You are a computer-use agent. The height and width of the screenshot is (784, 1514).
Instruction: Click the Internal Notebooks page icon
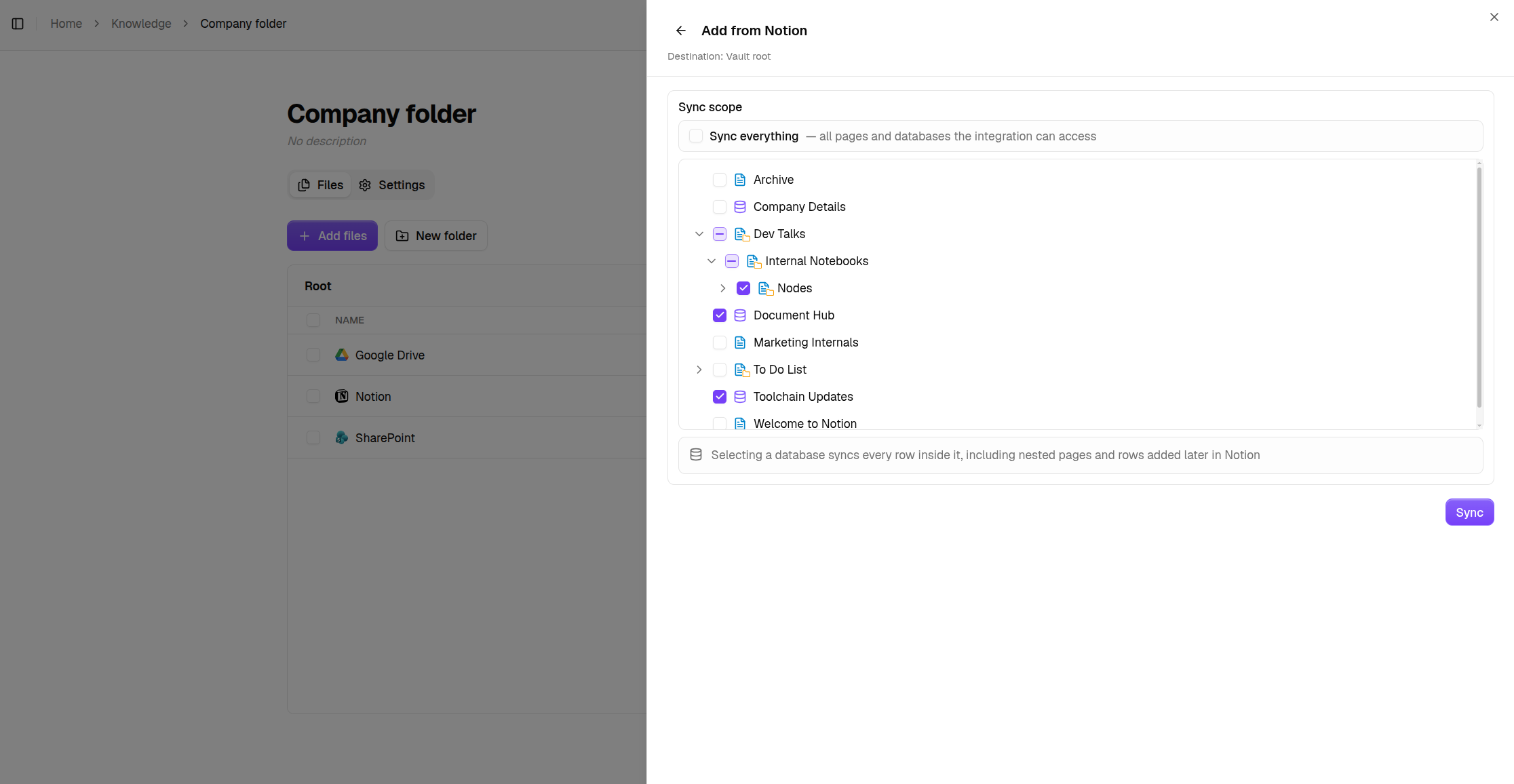click(754, 261)
